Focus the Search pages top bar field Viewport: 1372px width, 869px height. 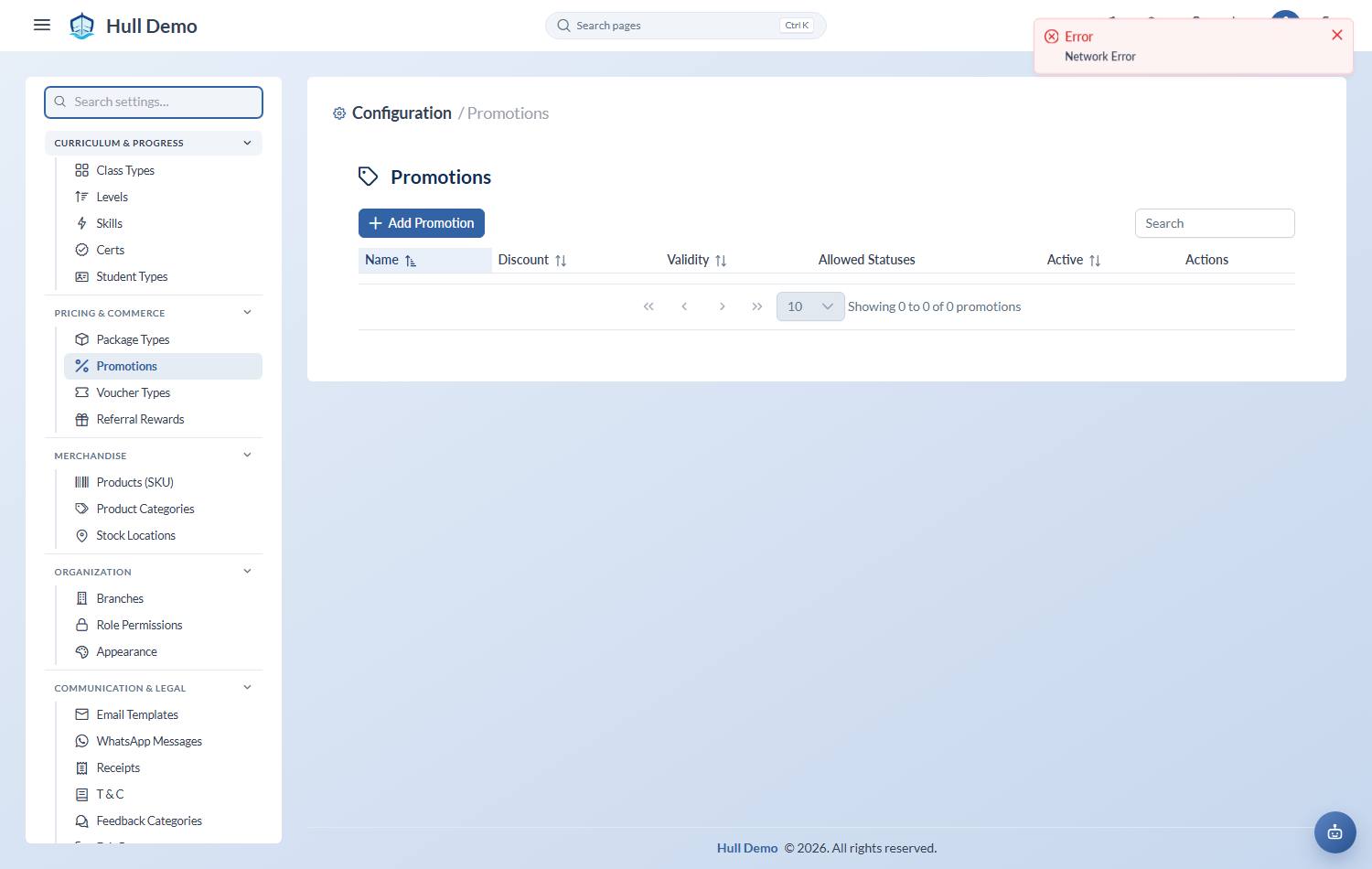pyautogui.click(x=686, y=26)
